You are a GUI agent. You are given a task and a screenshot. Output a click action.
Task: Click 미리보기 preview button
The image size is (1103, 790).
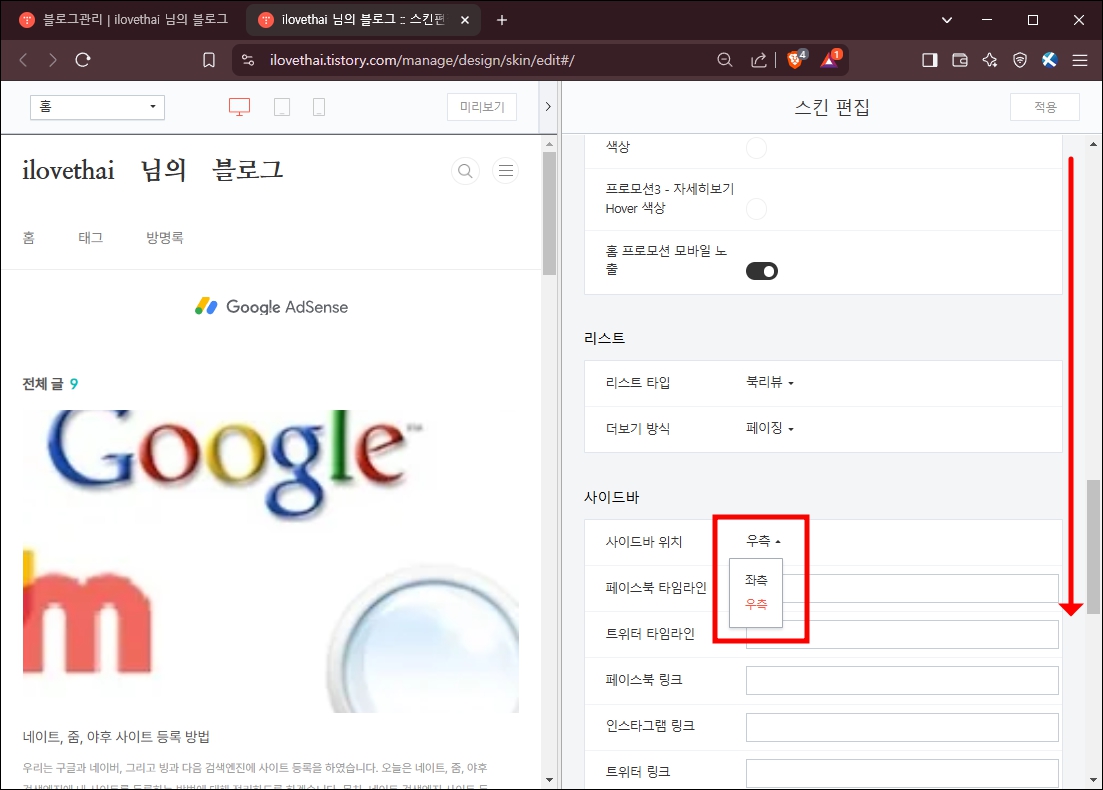click(482, 107)
